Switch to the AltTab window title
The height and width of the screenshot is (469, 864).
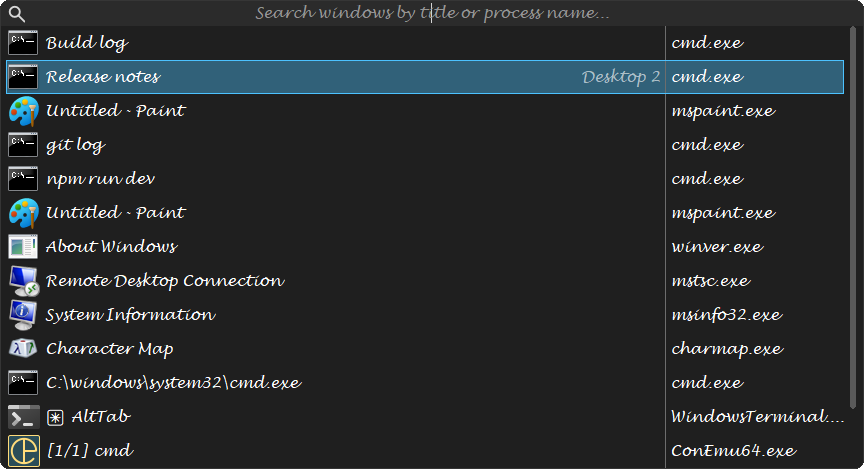click(101, 417)
